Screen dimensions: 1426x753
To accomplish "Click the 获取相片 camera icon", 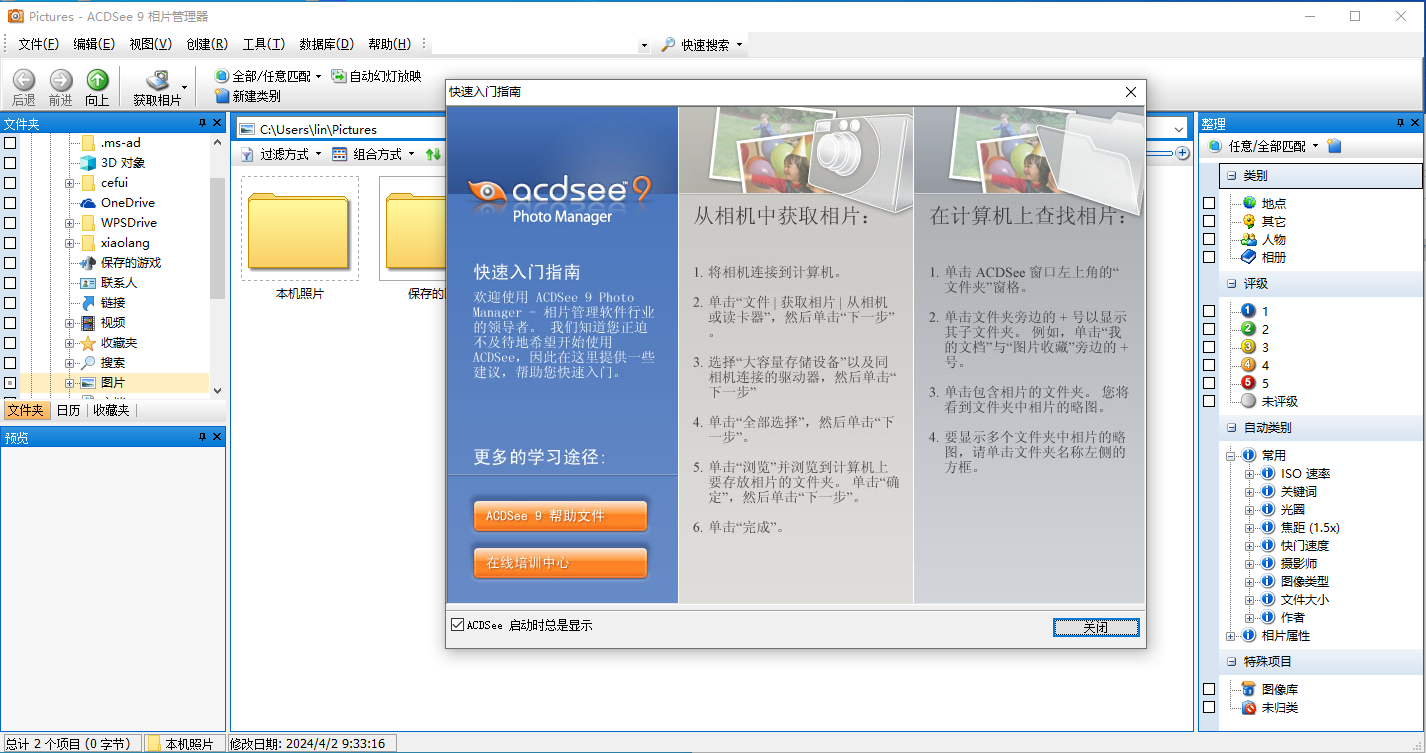I will (157, 80).
